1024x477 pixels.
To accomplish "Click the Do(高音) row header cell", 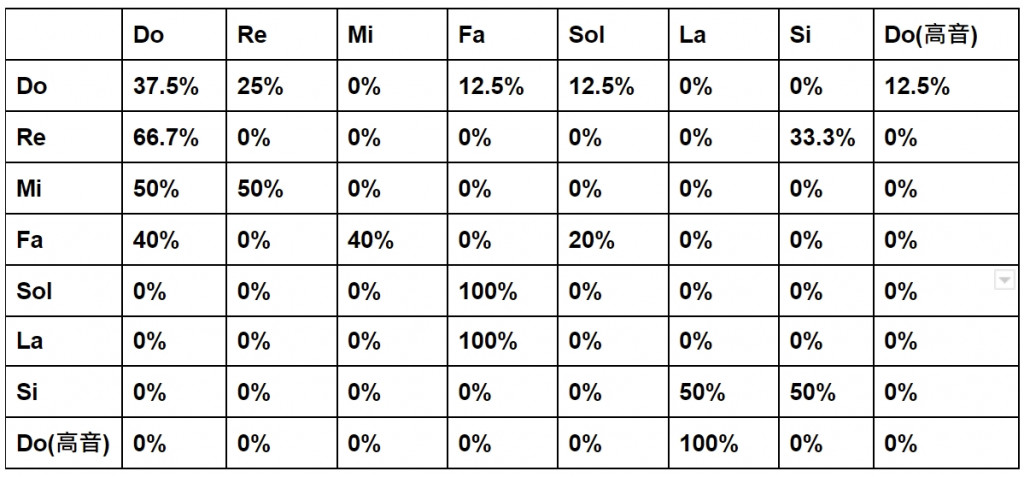I will tap(63, 442).
